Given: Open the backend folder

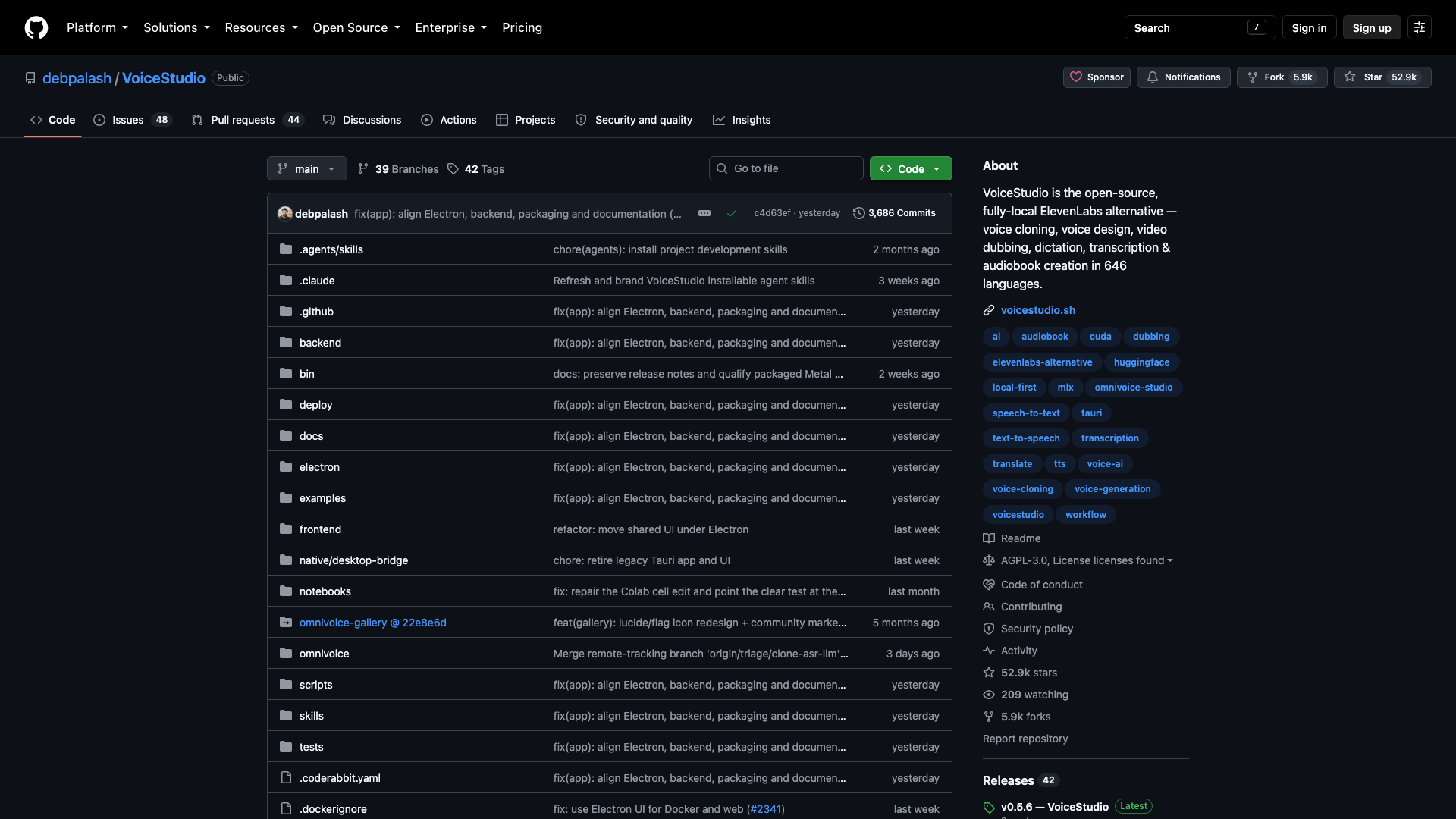Looking at the screenshot, I should (320, 342).
